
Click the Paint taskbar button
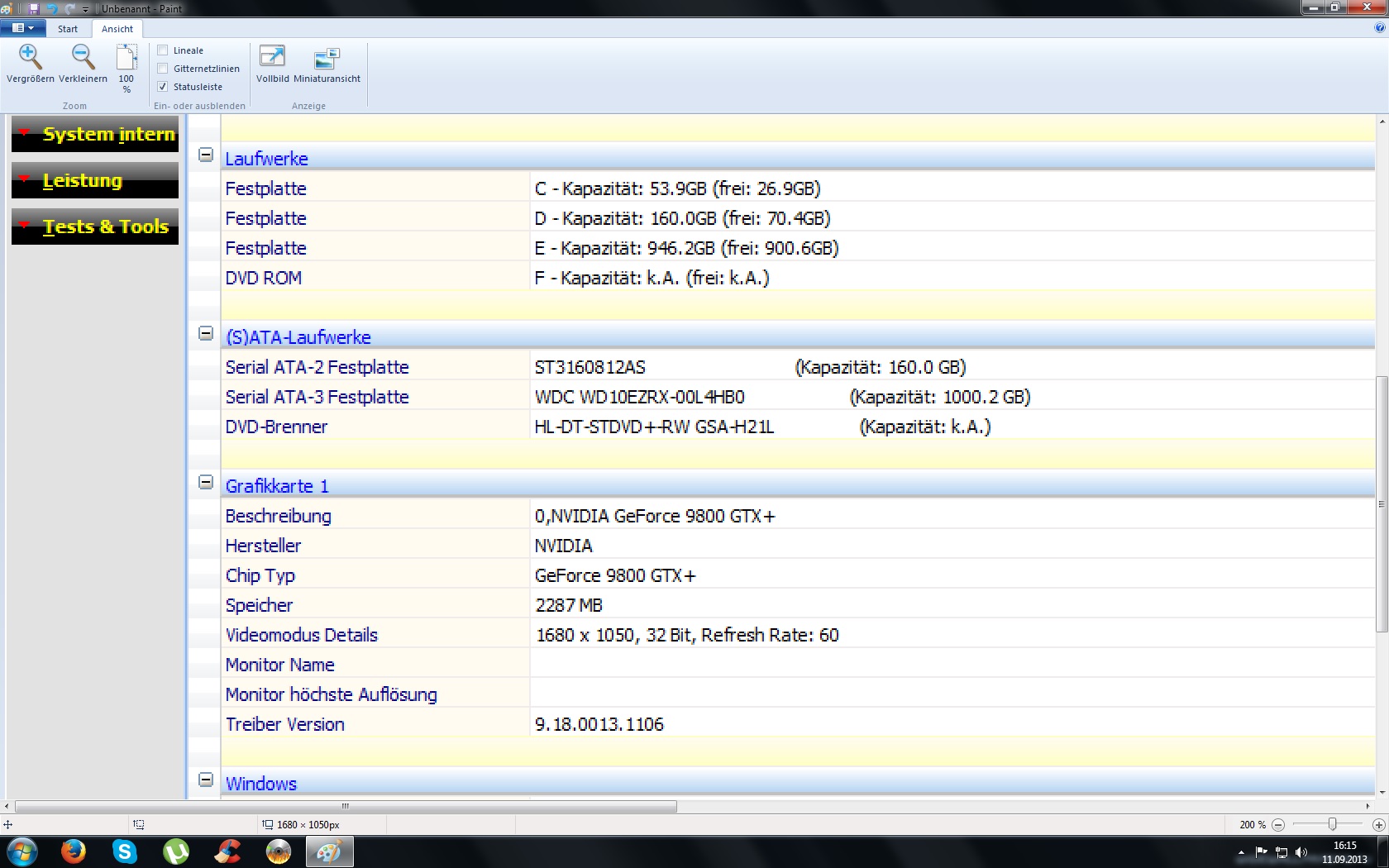point(330,851)
